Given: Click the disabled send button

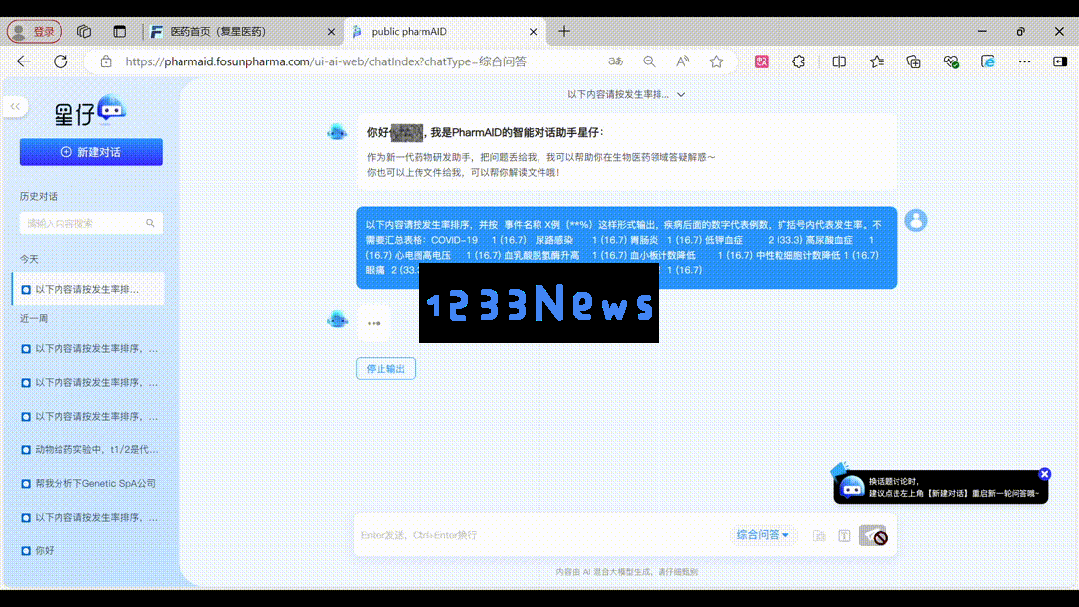Looking at the screenshot, I should pos(873,535).
